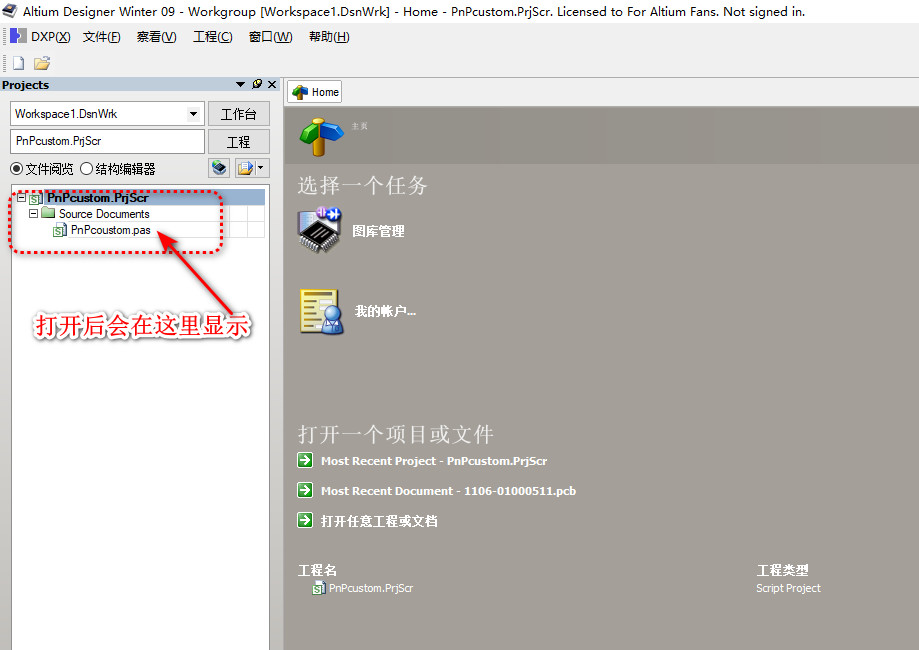Select the 结构编辑器 radio button

(87, 169)
